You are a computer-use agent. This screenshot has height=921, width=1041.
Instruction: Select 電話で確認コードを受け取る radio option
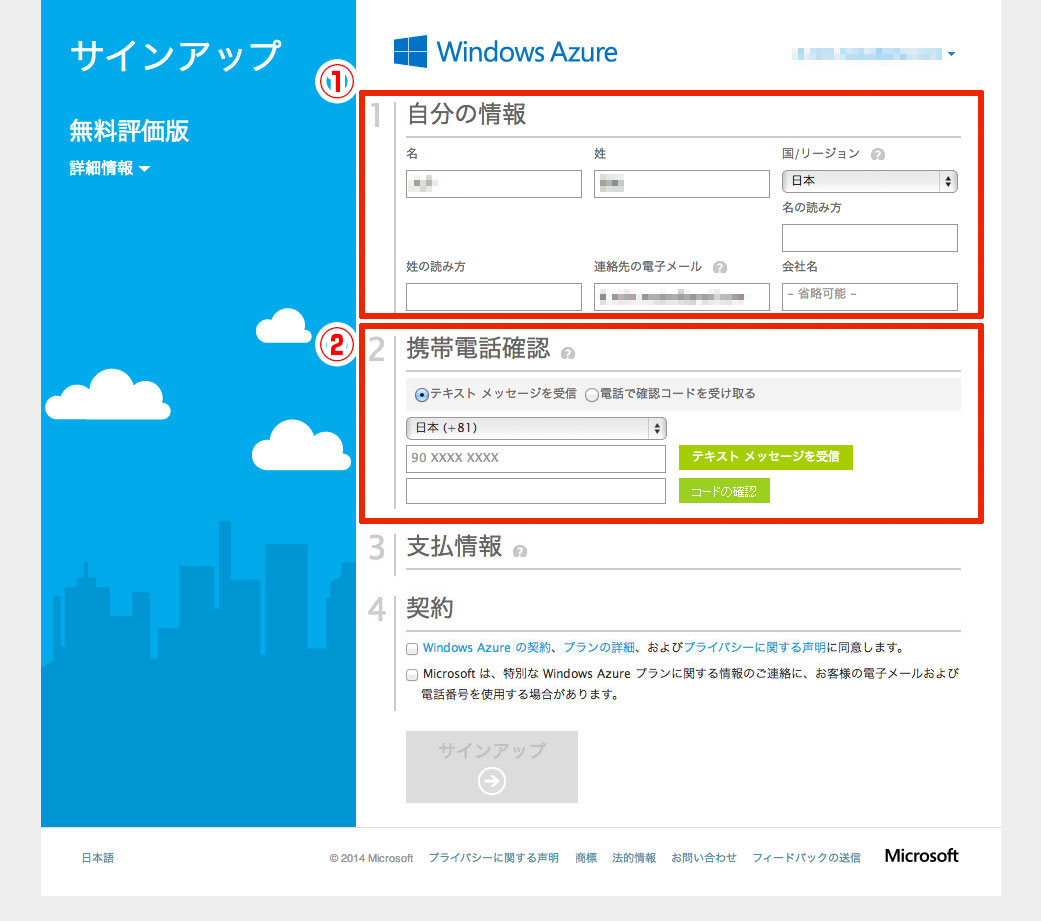[x=592, y=394]
